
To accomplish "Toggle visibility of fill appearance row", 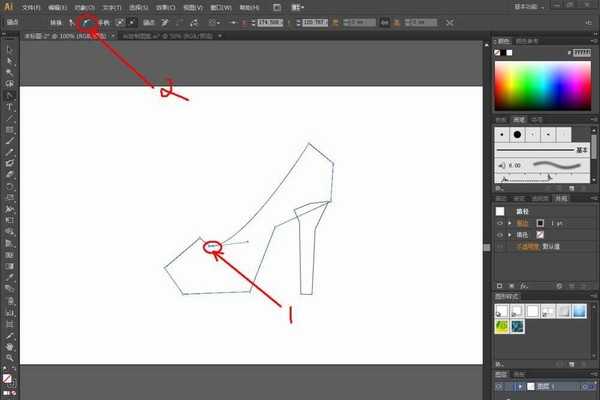I will tap(500, 234).
